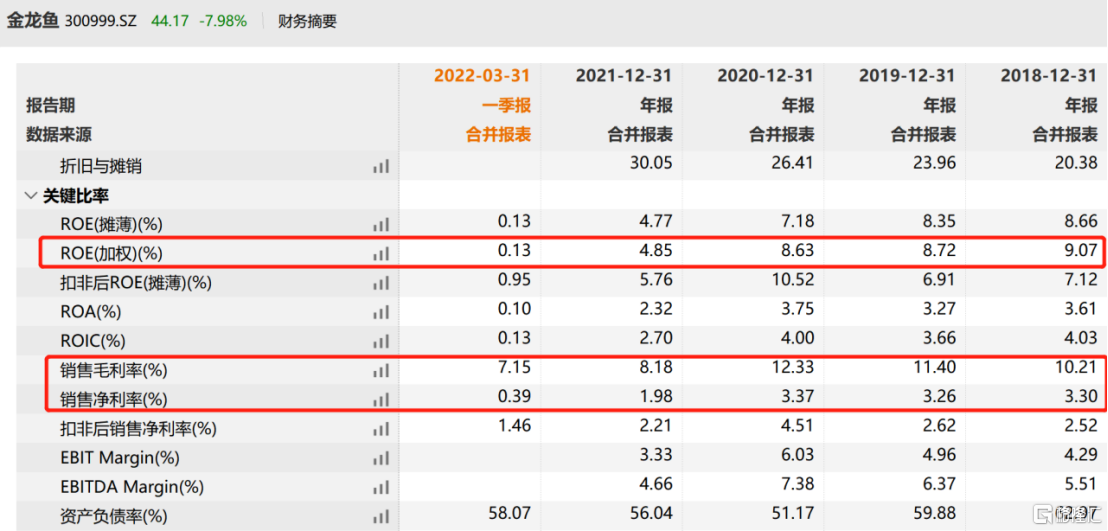
Task: Click orange 合并报表 under 2022-03-31
Action: click(499, 136)
